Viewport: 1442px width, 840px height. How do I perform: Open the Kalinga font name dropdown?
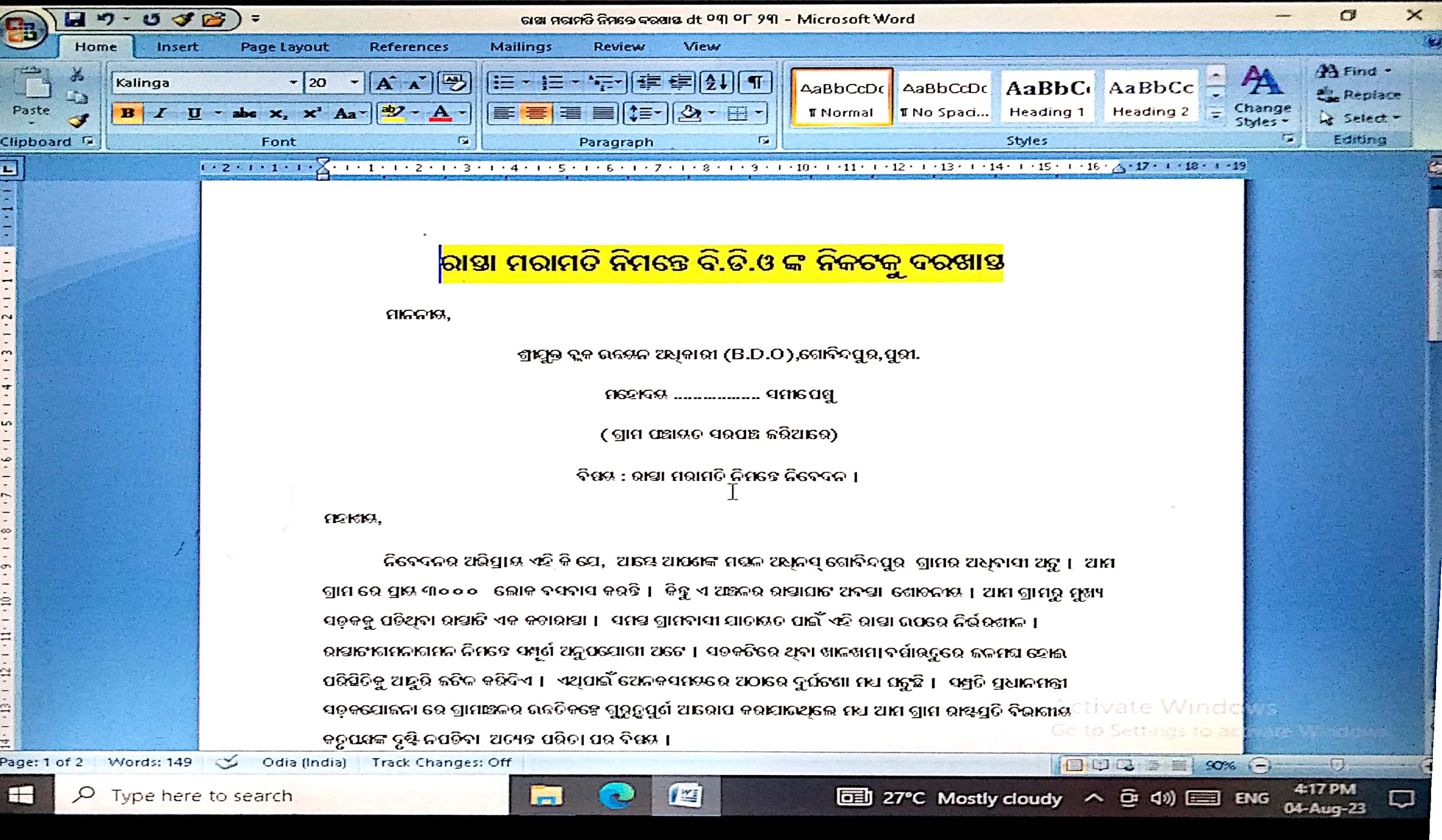293,82
